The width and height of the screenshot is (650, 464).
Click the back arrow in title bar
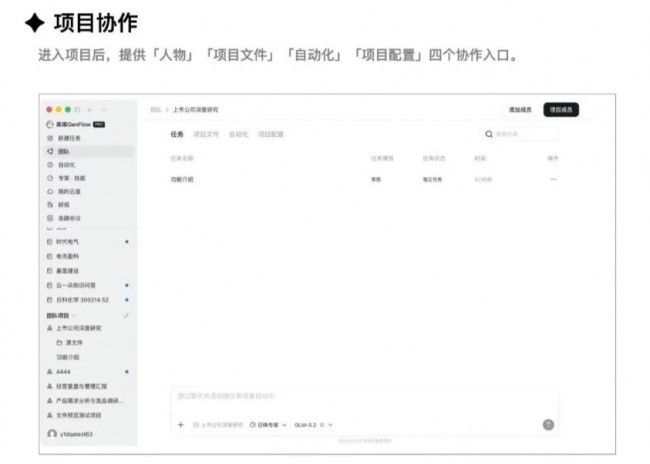coord(90,109)
